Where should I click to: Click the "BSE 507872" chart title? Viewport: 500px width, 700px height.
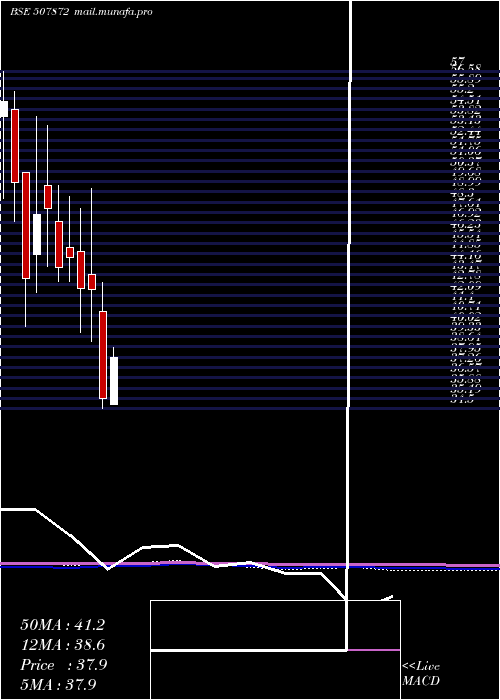click(x=40, y=12)
